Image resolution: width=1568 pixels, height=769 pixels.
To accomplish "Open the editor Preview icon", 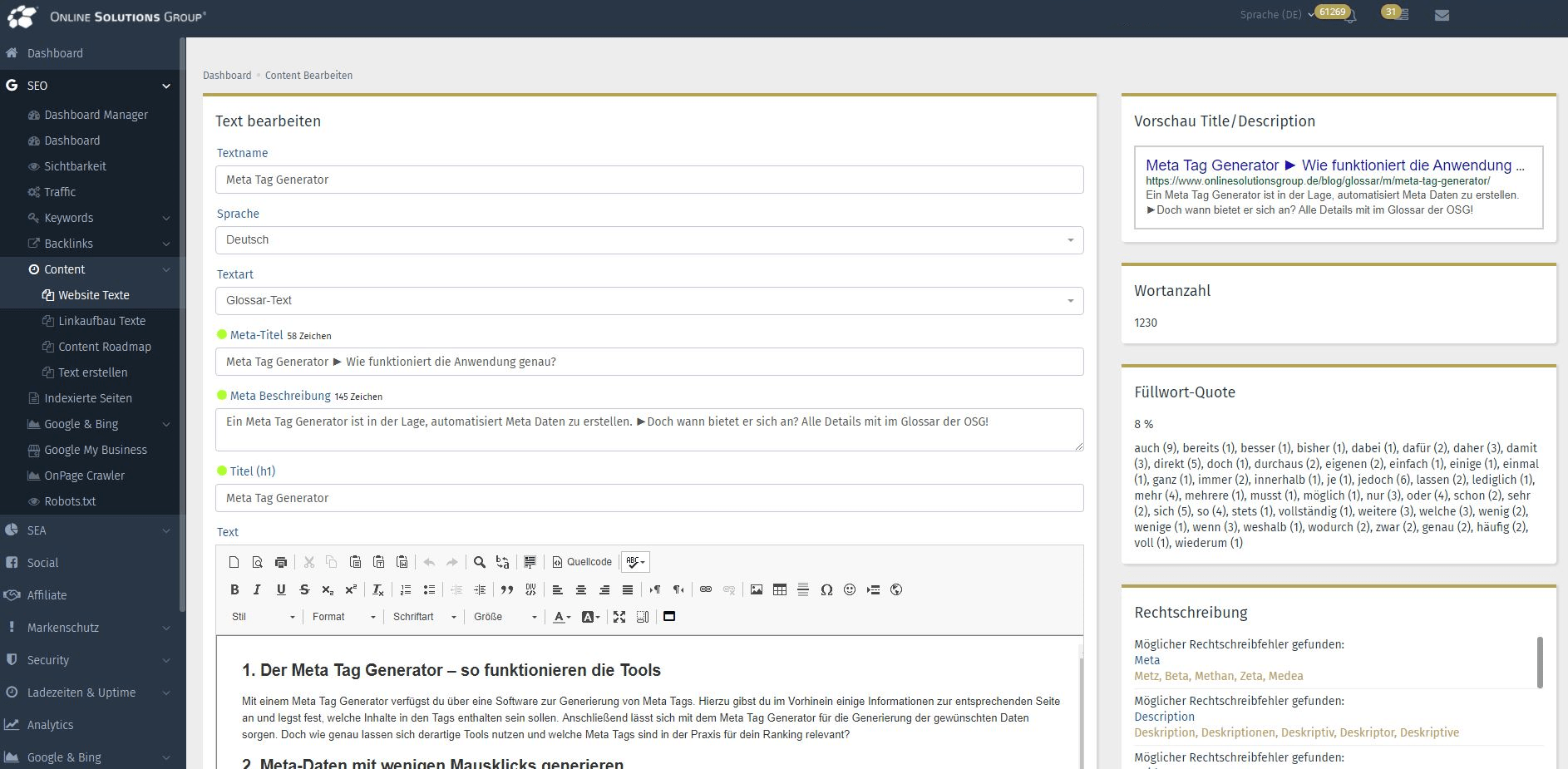I will point(258,562).
